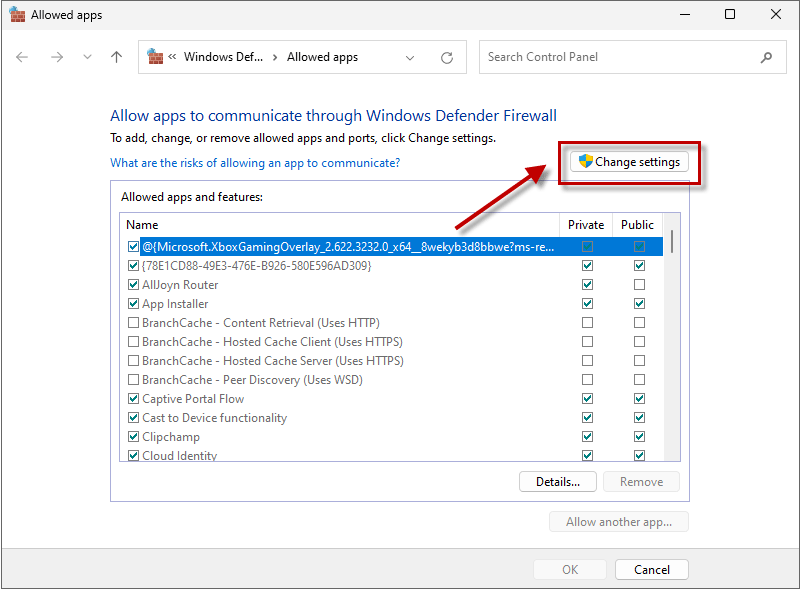Toggle Clipchamp name checkbox
Image resolution: width=800 pixels, height=589 pixels.
coord(133,437)
